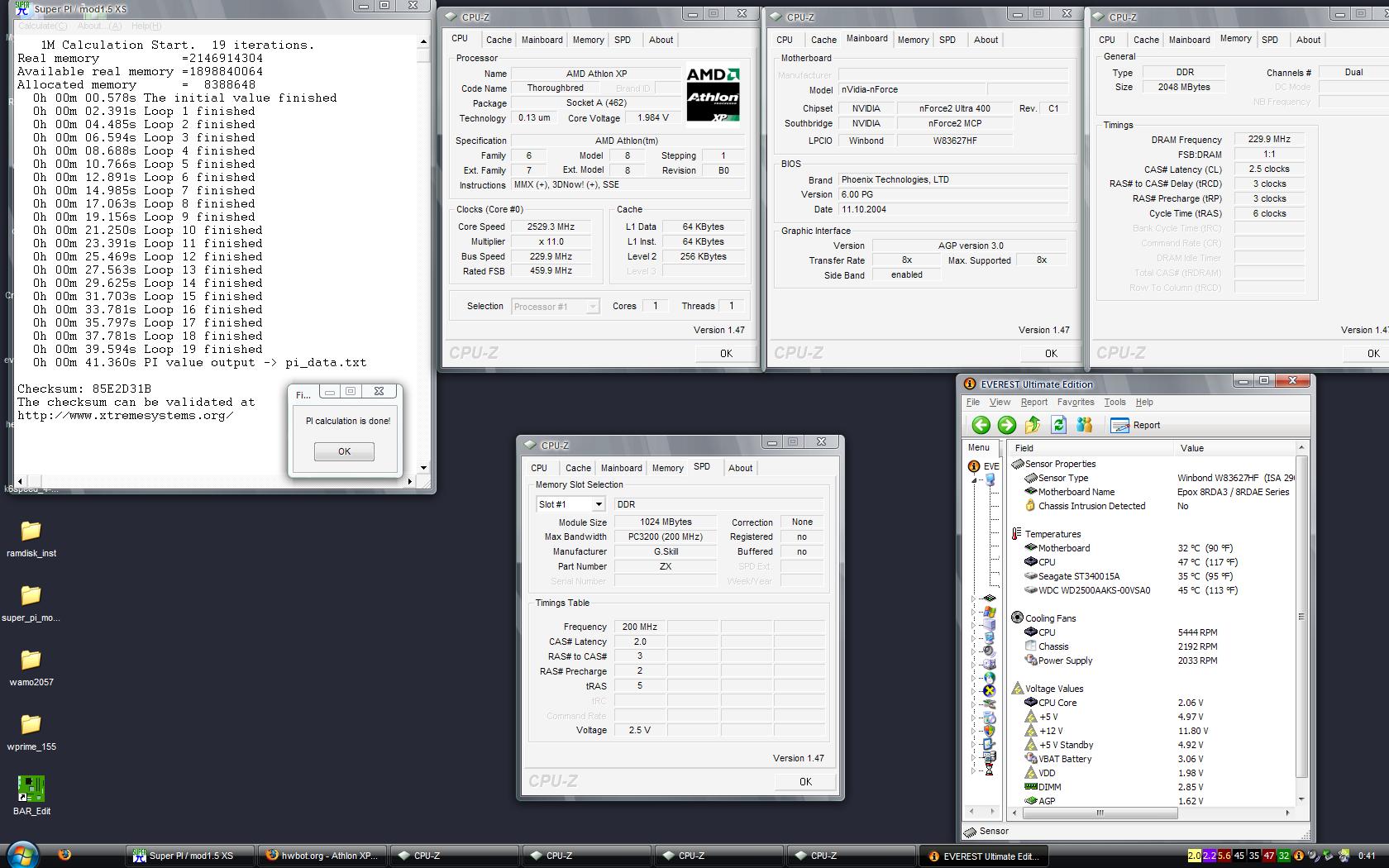Switch to About tab in Mainboard CPU-Z window

[x=986, y=40]
